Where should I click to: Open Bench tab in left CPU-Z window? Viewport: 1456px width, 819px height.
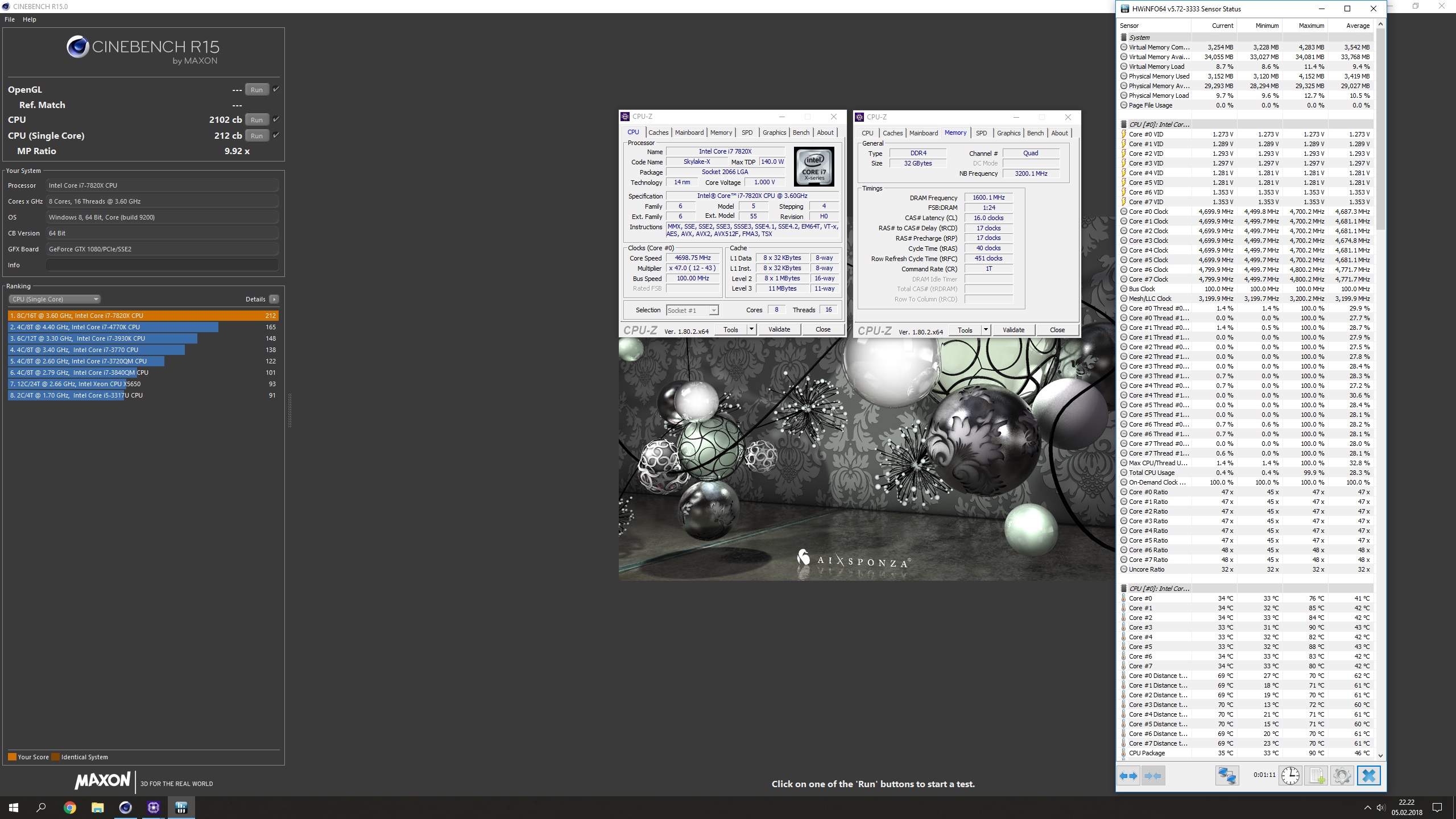click(801, 133)
